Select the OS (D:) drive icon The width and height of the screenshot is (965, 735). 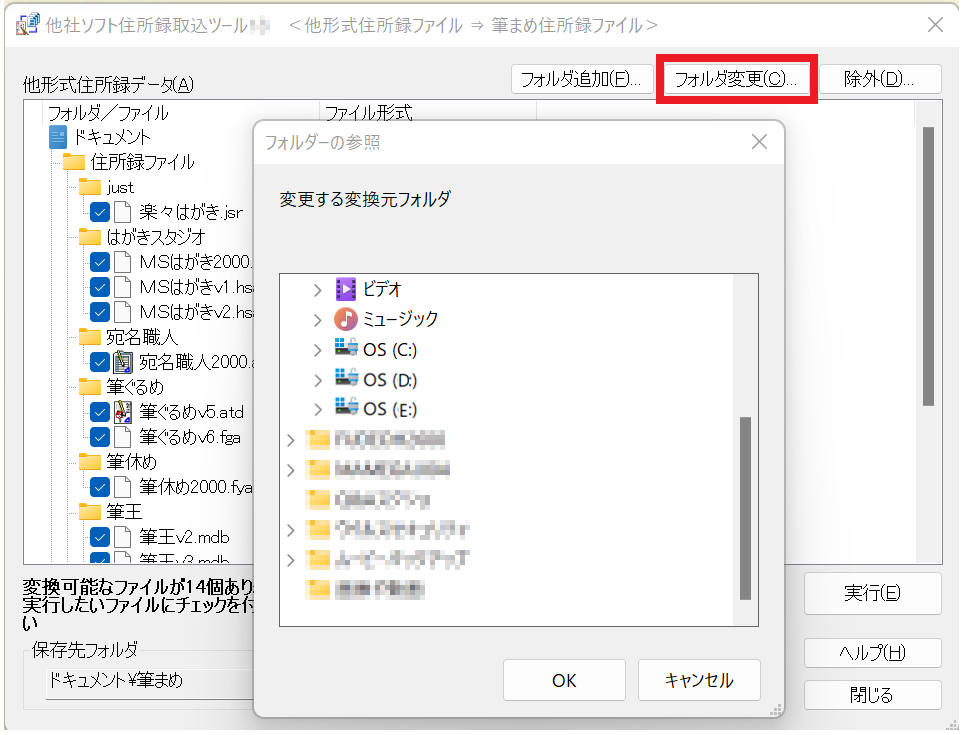(x=346, y=378)
